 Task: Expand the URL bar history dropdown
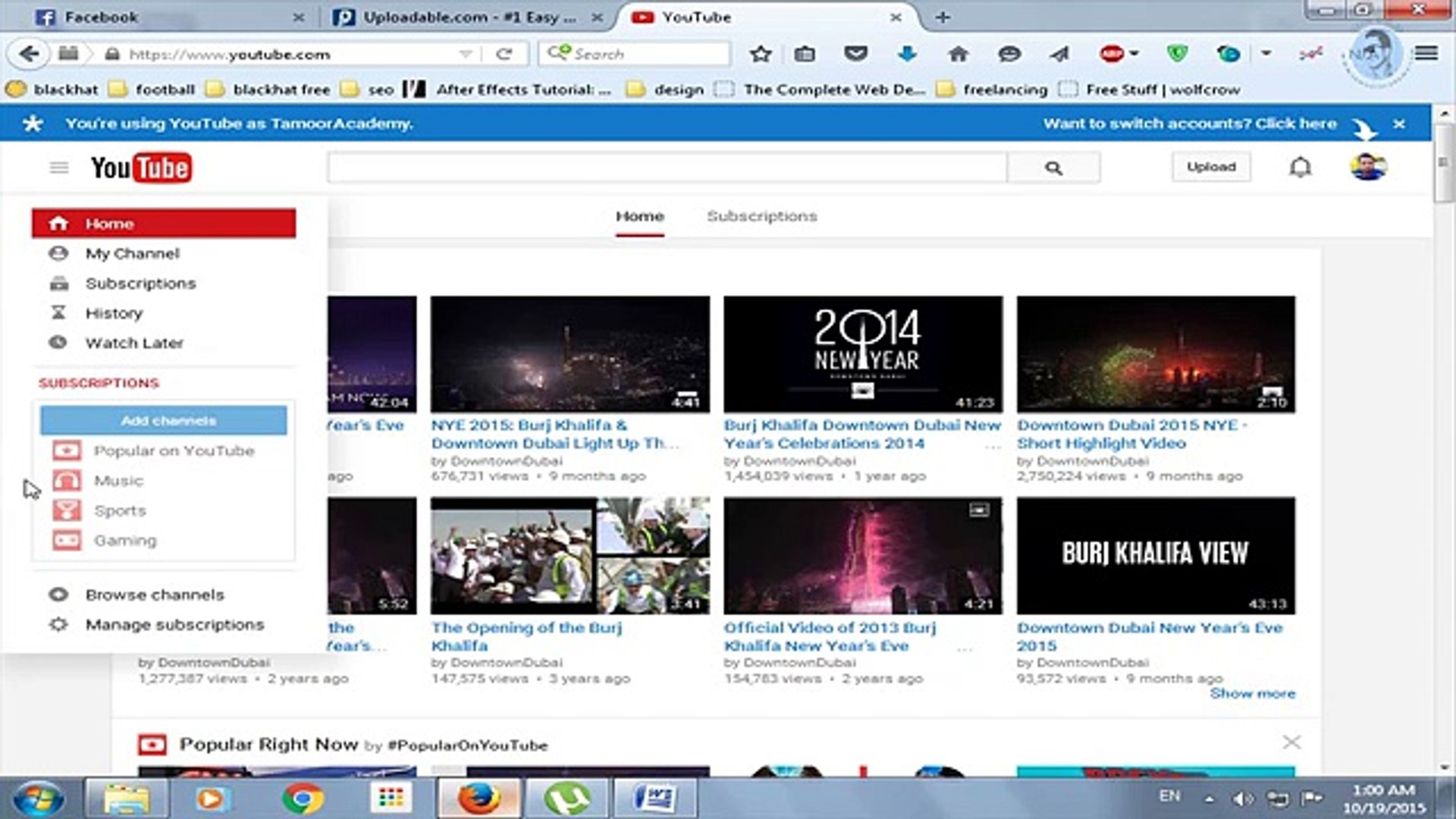click(464, 54)
